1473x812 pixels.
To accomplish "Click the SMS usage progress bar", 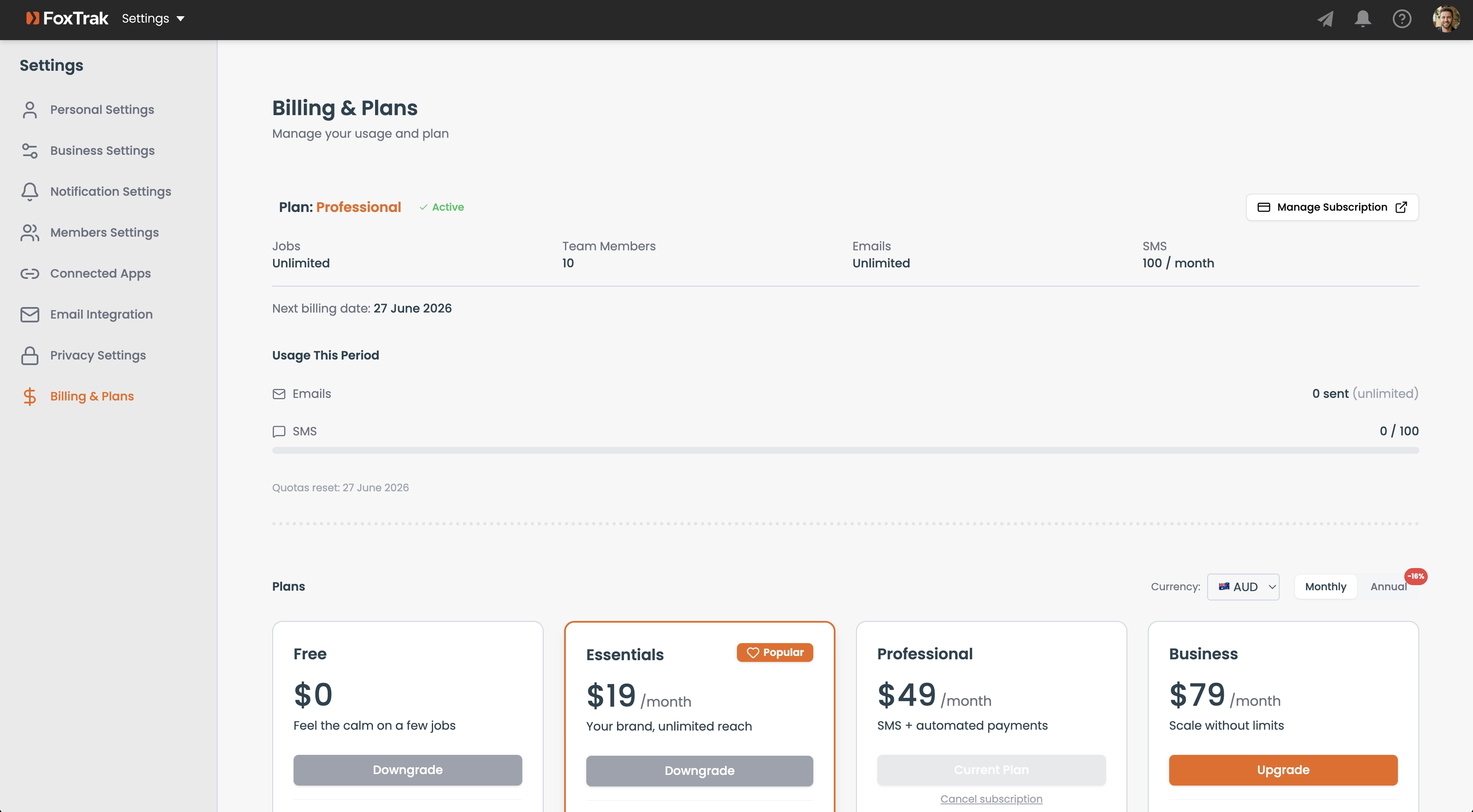I will 845,450.
